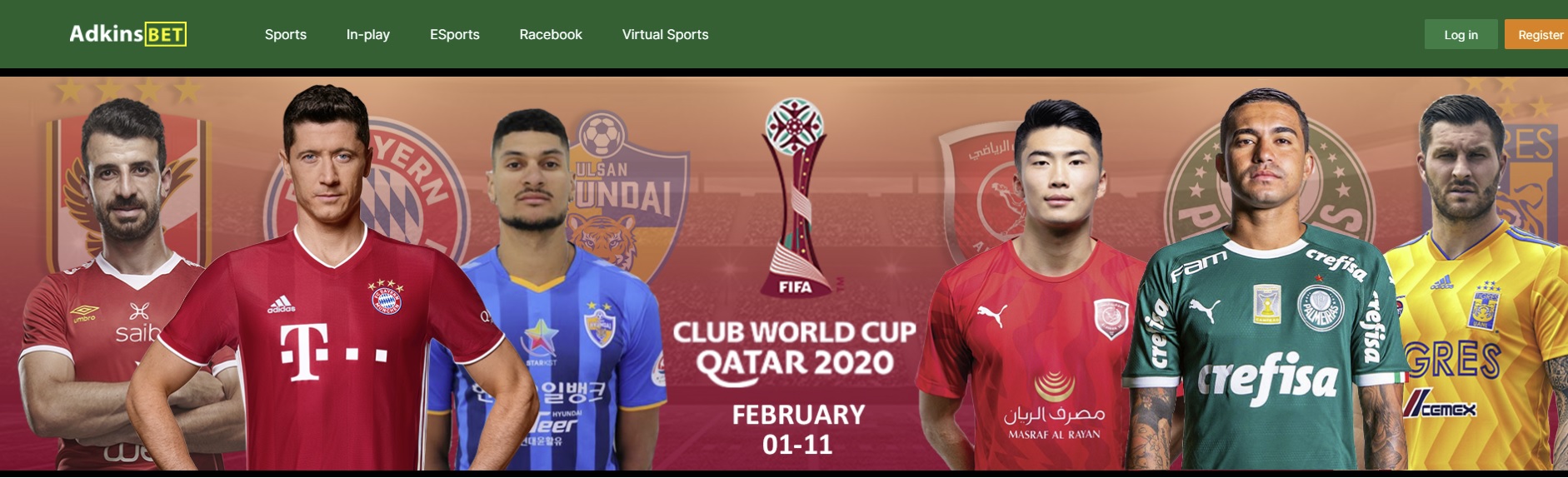This screenshot has width=1568, height=478.
Task: Click the Club World Cup Qatar 2020 title
Action: point(794,347)
